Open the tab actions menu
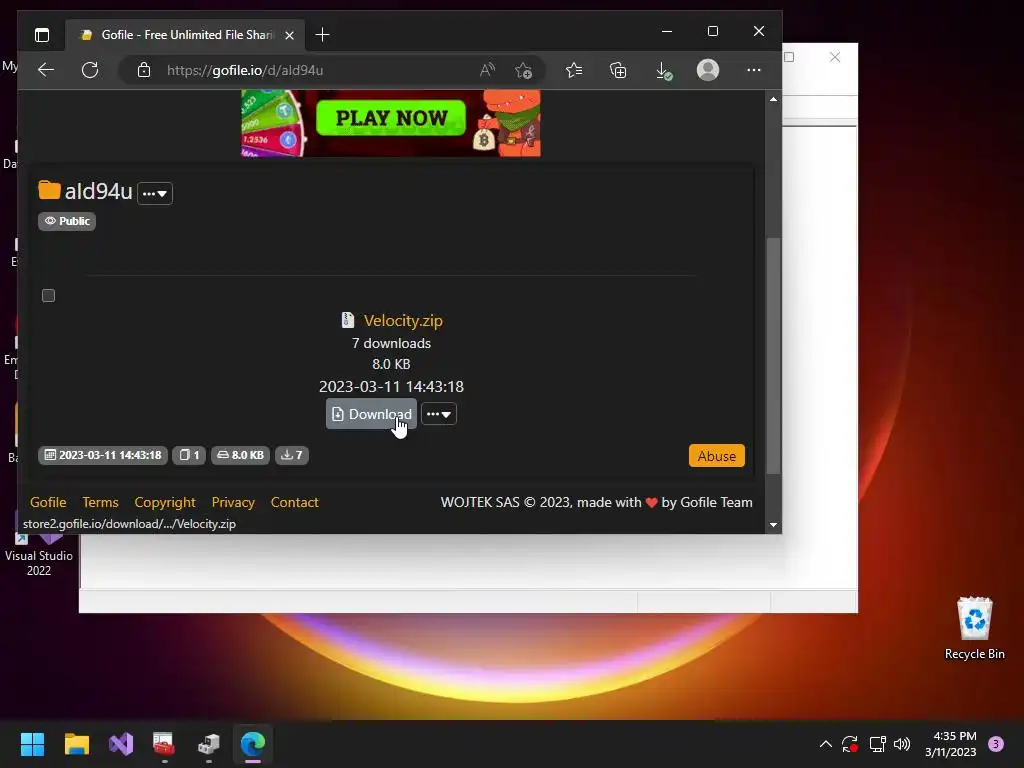This screenshot has height=768, width=1024. coord(42,35)
